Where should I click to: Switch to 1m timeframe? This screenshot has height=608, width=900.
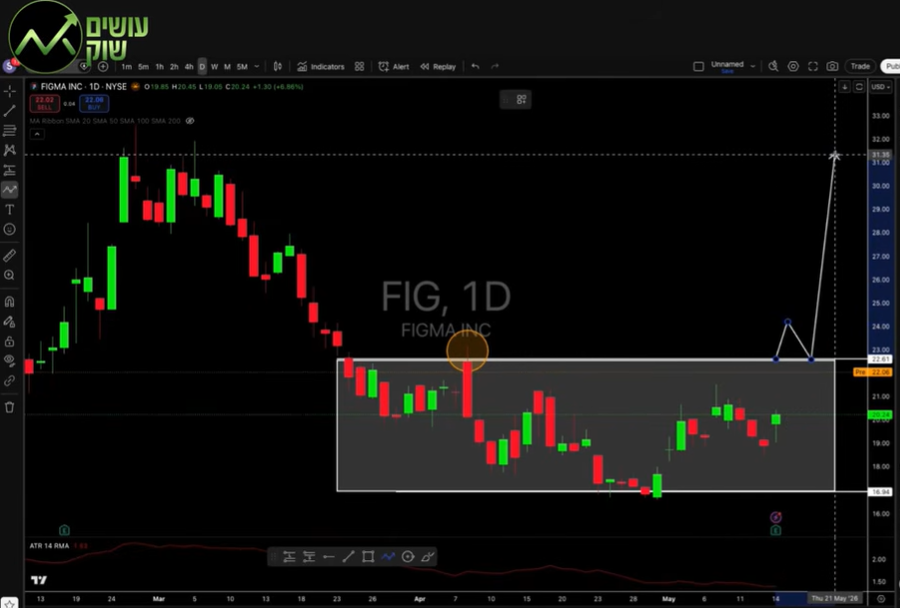pyautogui.click(x=126, y=67)
